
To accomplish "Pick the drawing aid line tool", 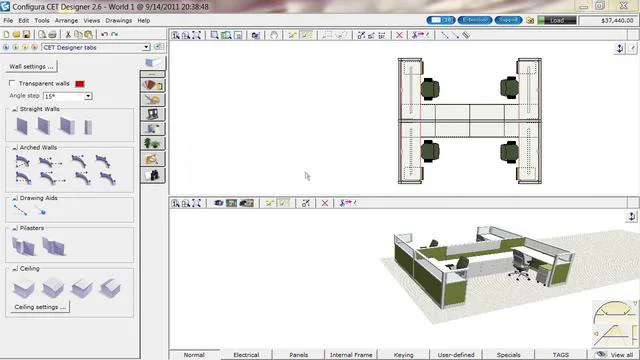I will click(x=20, y=210).
